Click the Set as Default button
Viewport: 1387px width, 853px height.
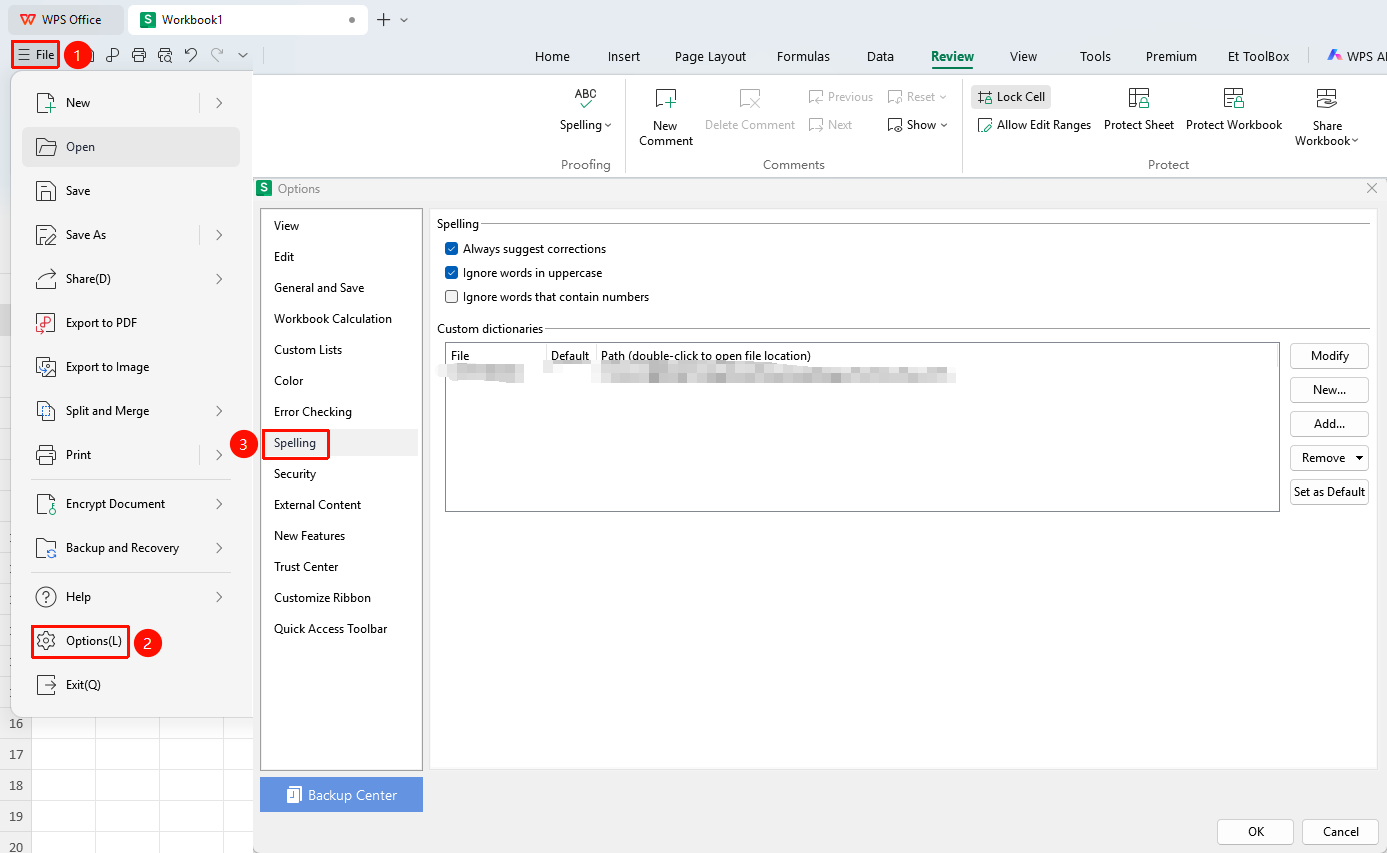(x=1329, y=492)
